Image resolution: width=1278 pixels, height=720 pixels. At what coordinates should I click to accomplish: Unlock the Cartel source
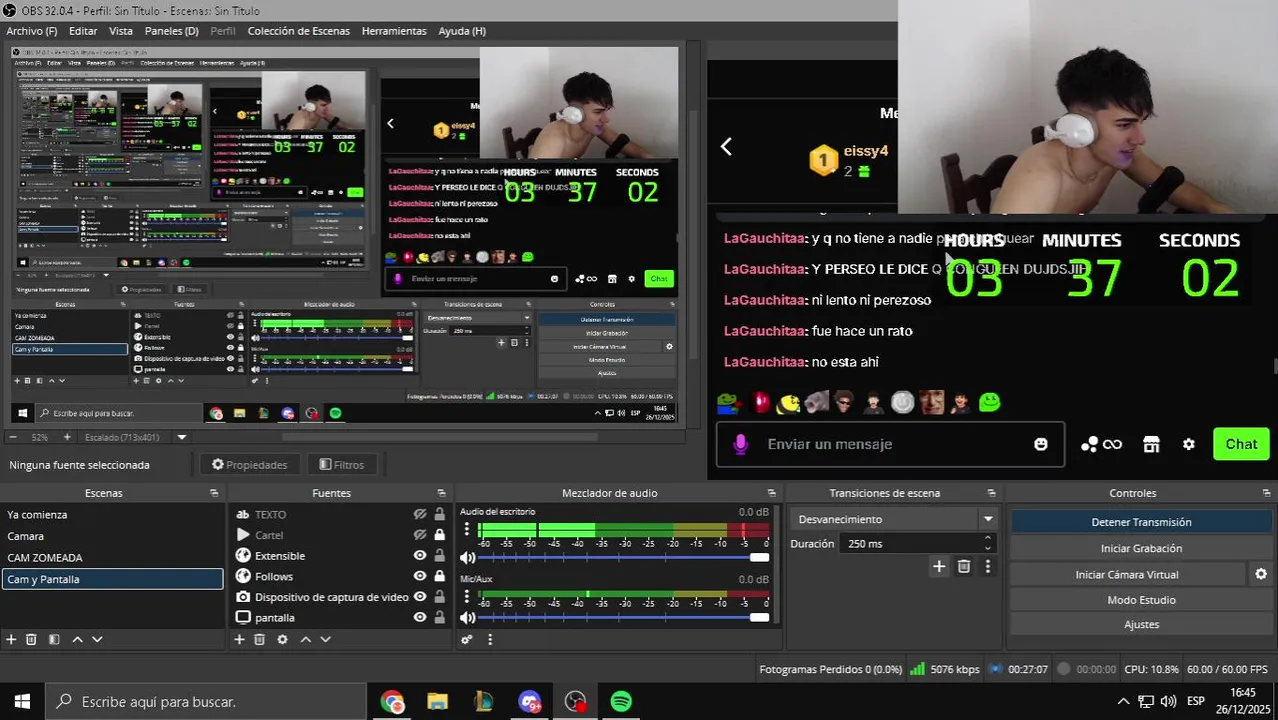(x=439, y=535)
